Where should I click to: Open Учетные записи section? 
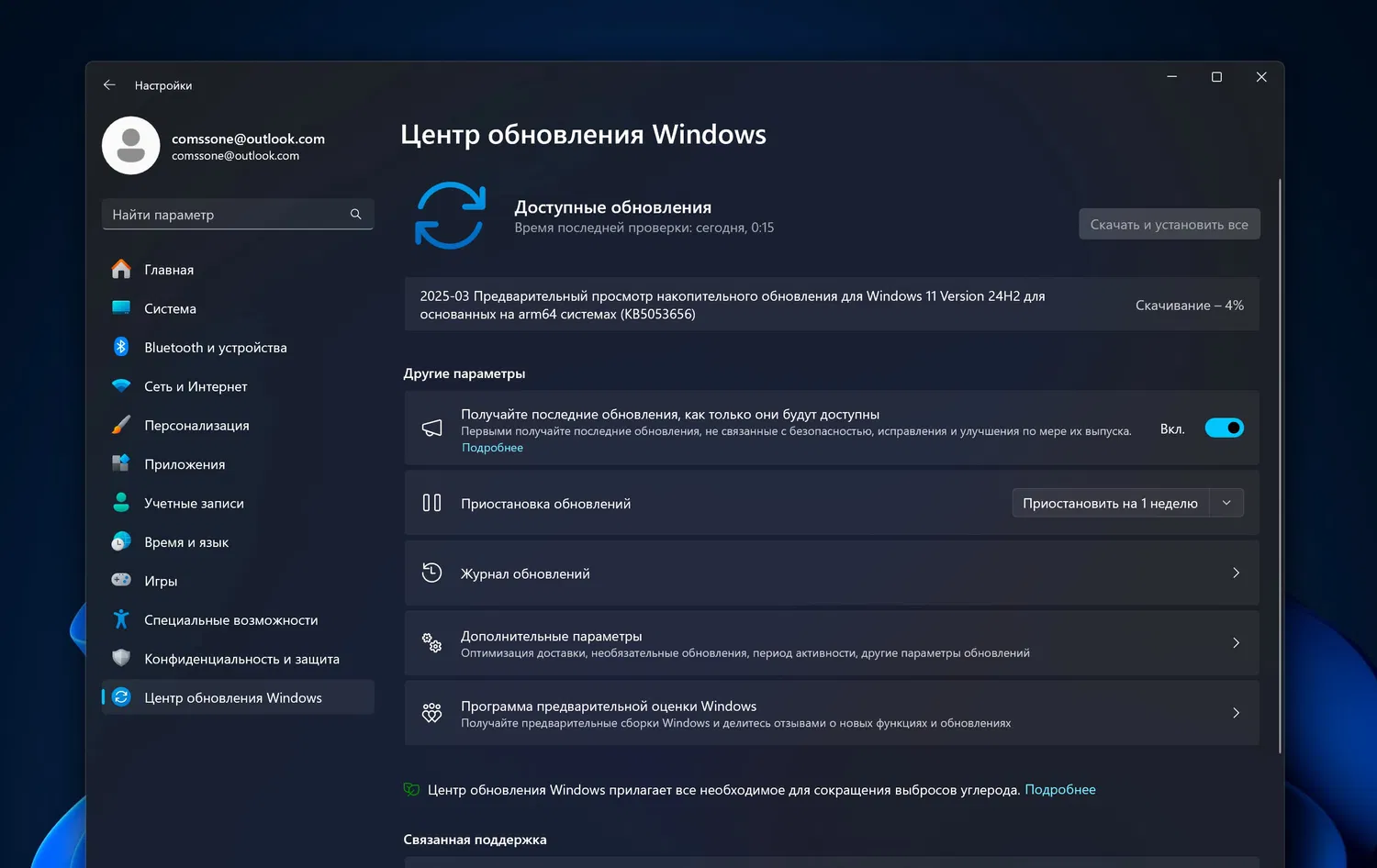click(x=238, y=503)
